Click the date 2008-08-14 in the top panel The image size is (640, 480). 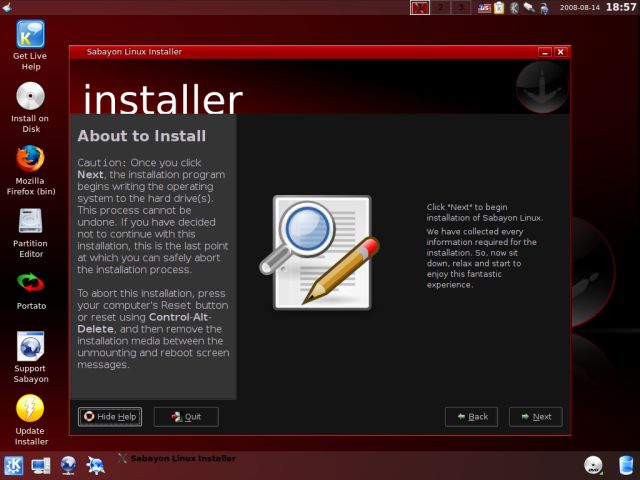pyautogui.click(x=580, y=8)
